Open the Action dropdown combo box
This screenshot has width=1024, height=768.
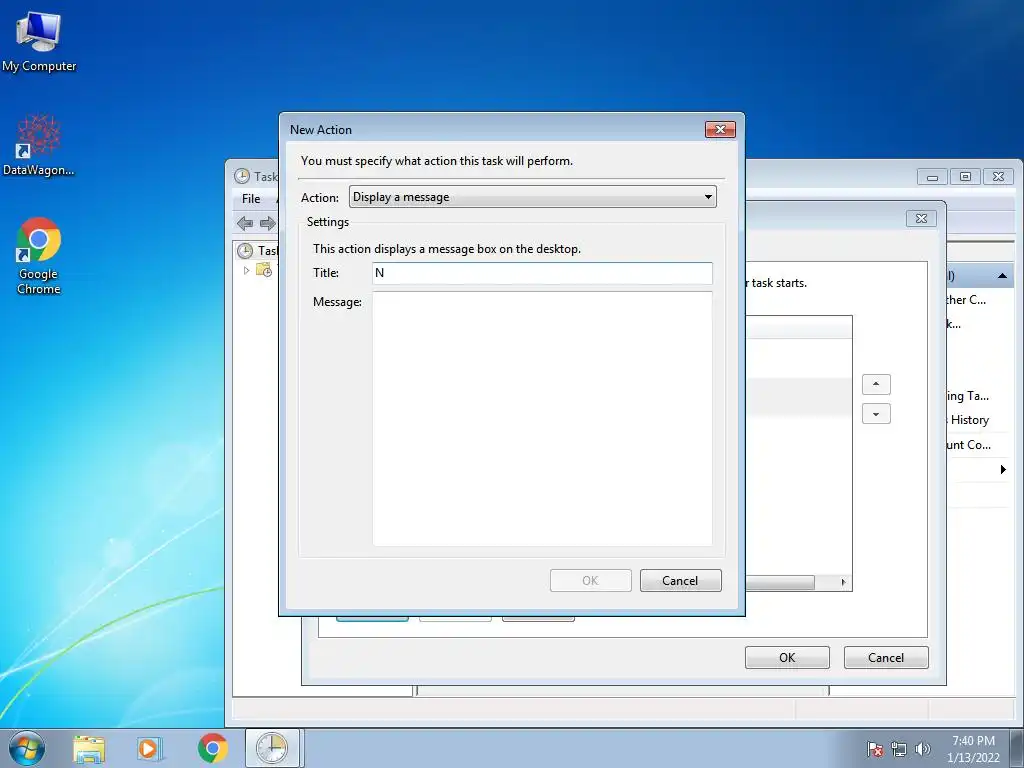click(533, 197)
